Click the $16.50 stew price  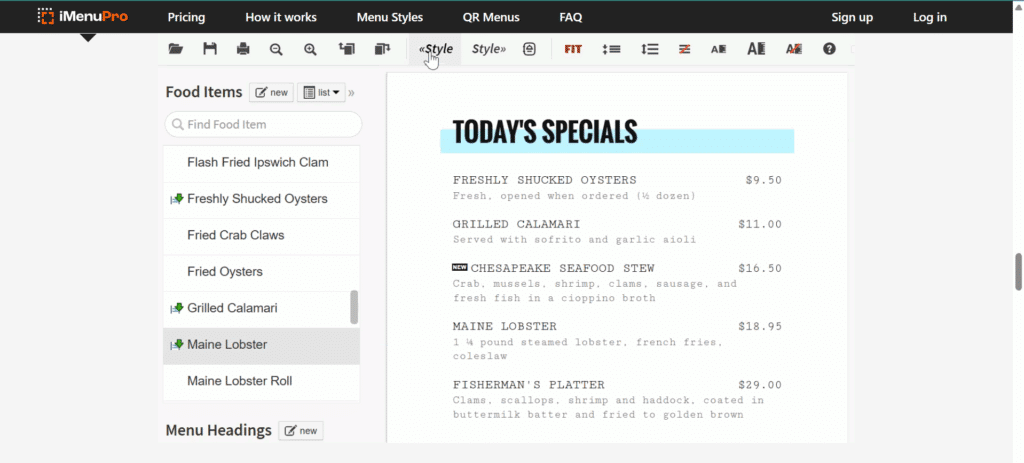pos(760,268)
